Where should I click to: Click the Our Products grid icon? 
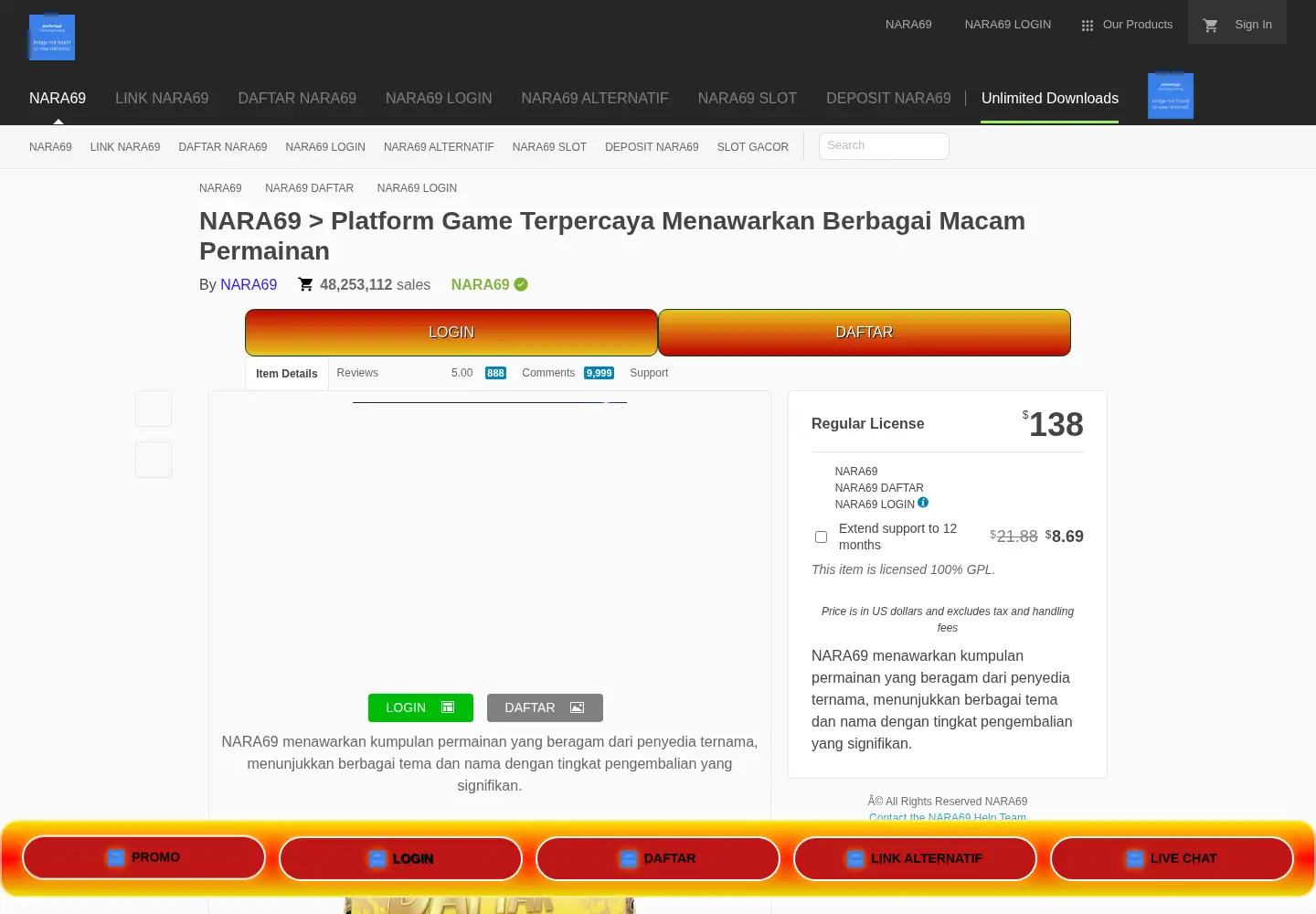pos(1088,26)
